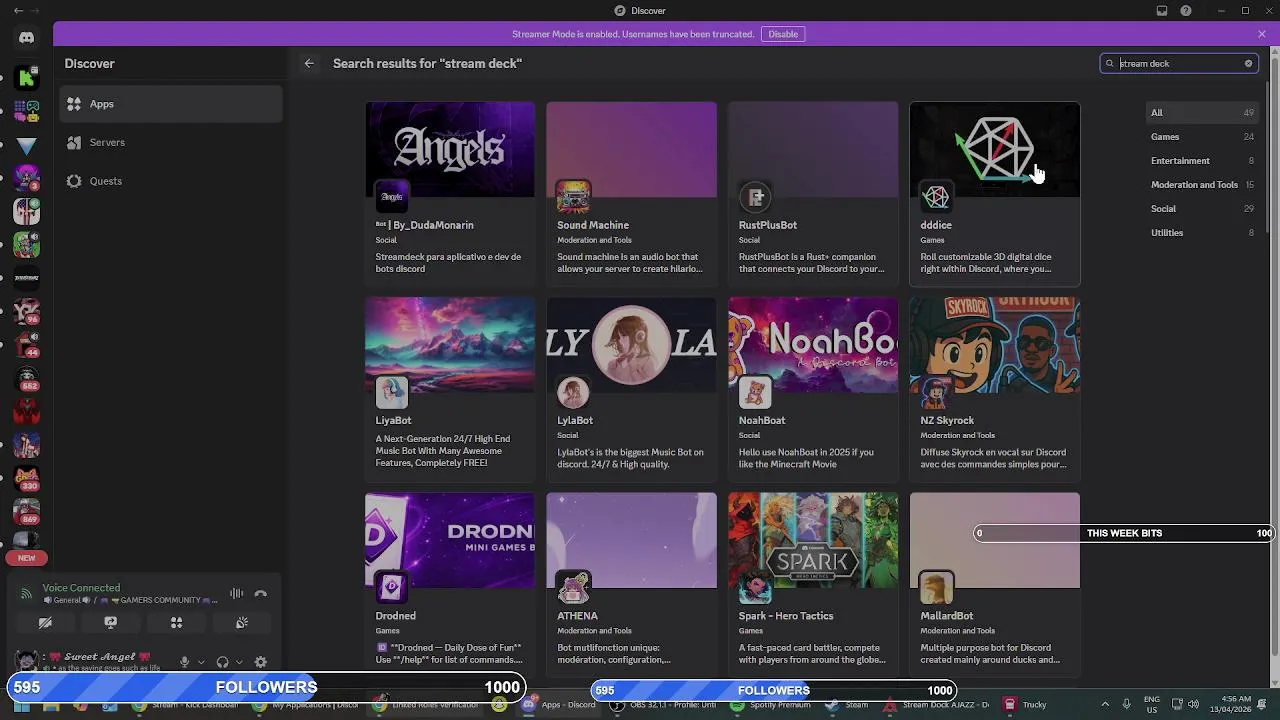
Task: Click the MallardBot duck avatar icon
Action: 937,588
